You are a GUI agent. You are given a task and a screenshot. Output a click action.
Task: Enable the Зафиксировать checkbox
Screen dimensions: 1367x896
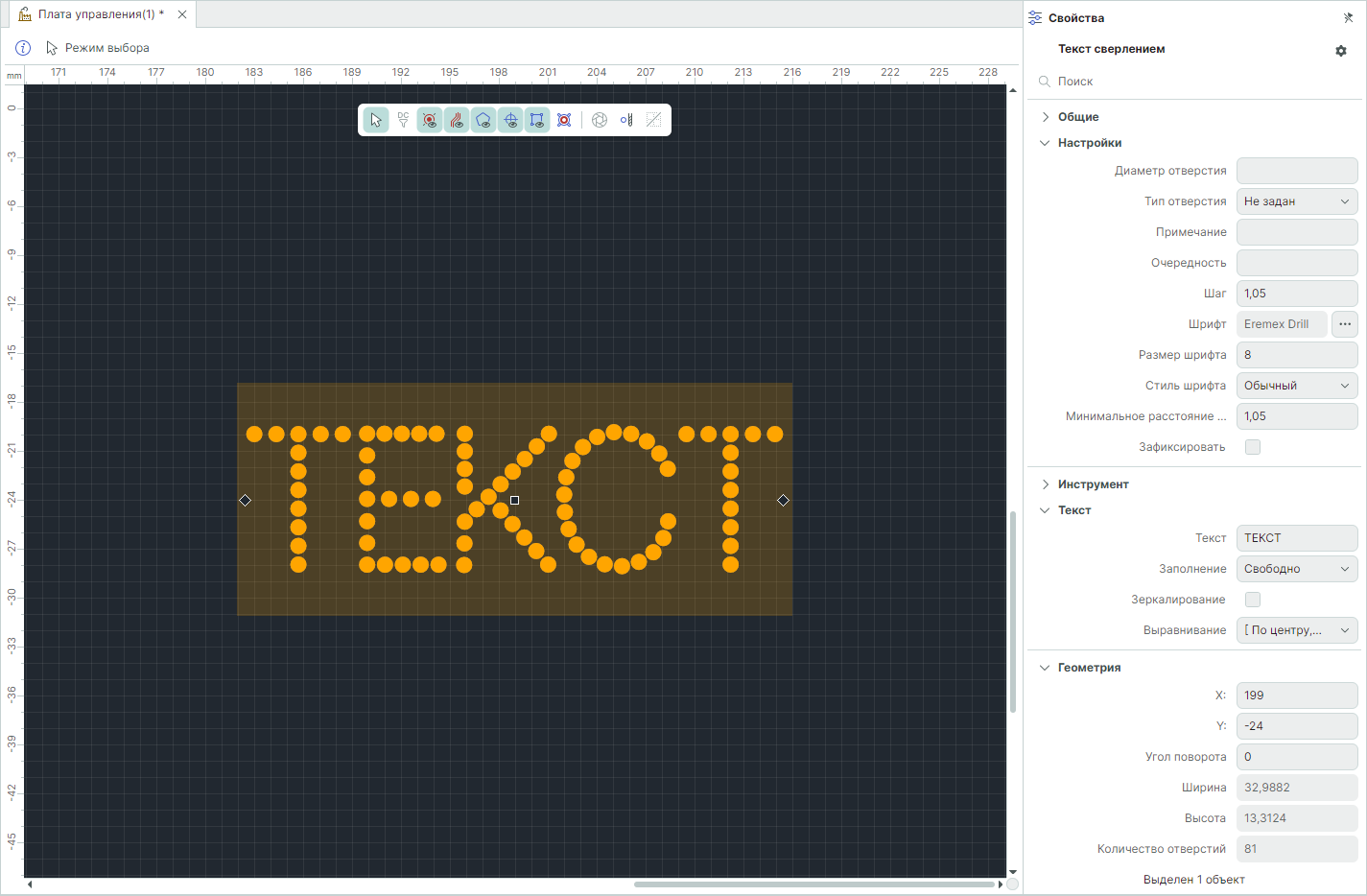[1252, 447]
